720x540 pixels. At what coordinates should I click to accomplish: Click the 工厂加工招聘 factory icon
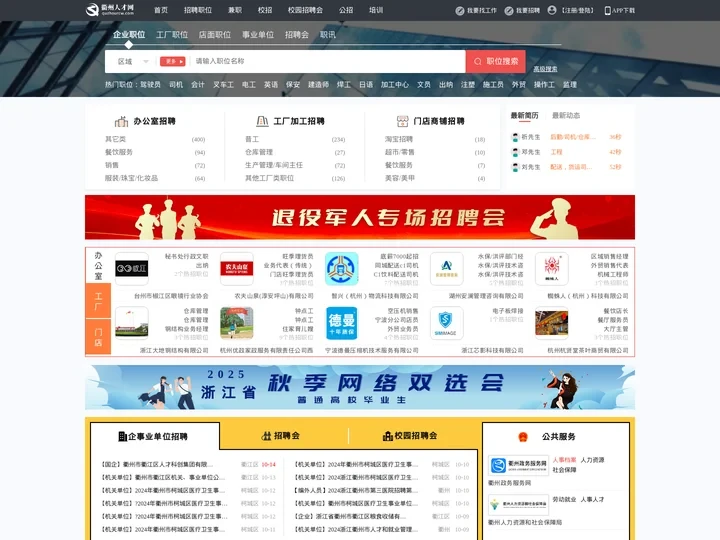(262, 121)
